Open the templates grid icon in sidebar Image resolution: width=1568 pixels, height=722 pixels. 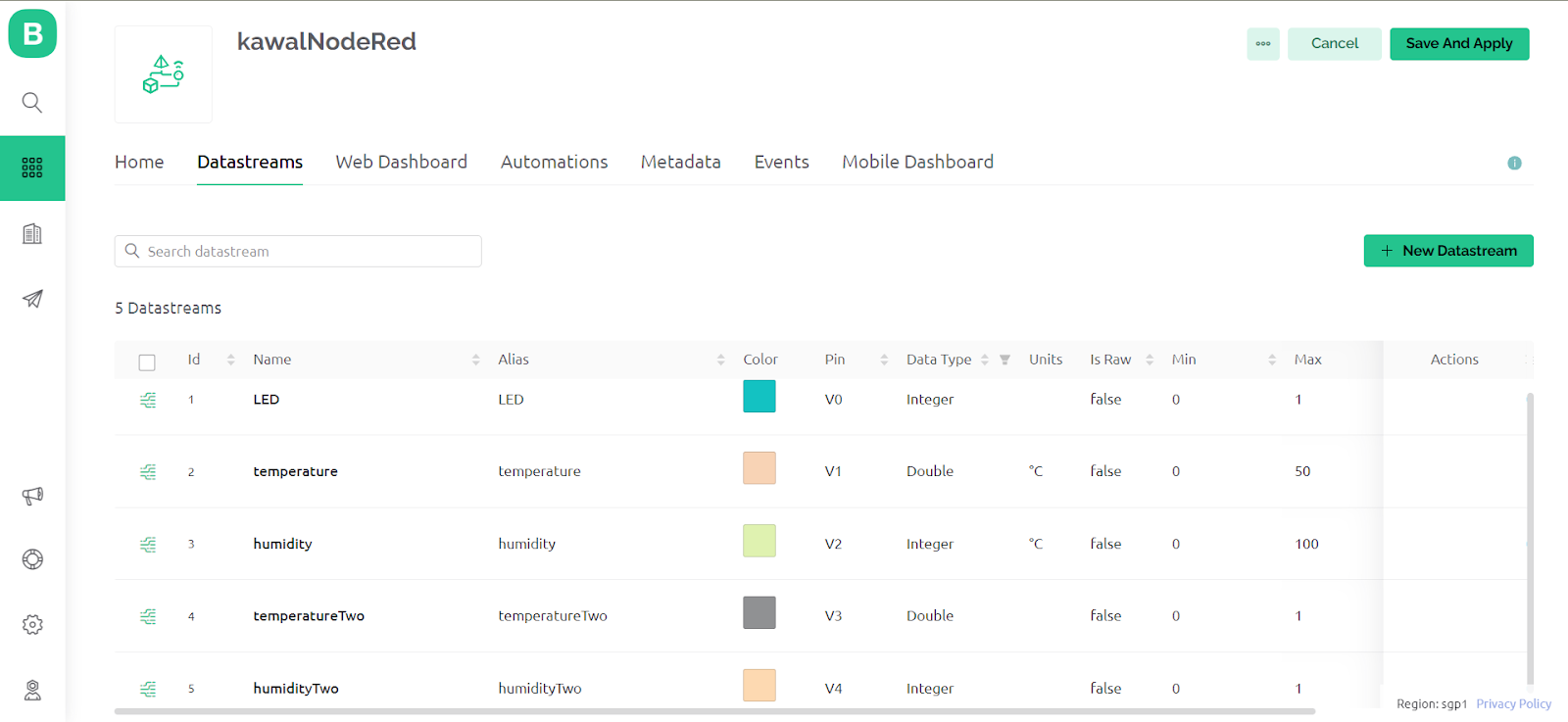click(x=32, y=168)
